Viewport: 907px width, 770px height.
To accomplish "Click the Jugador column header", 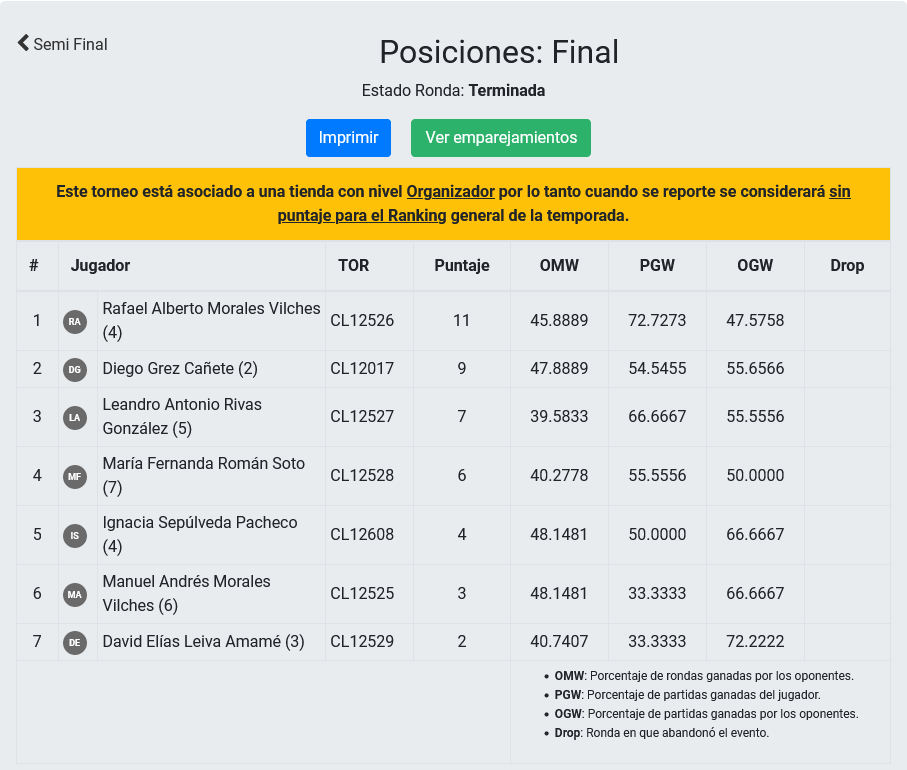I will 100,266.
